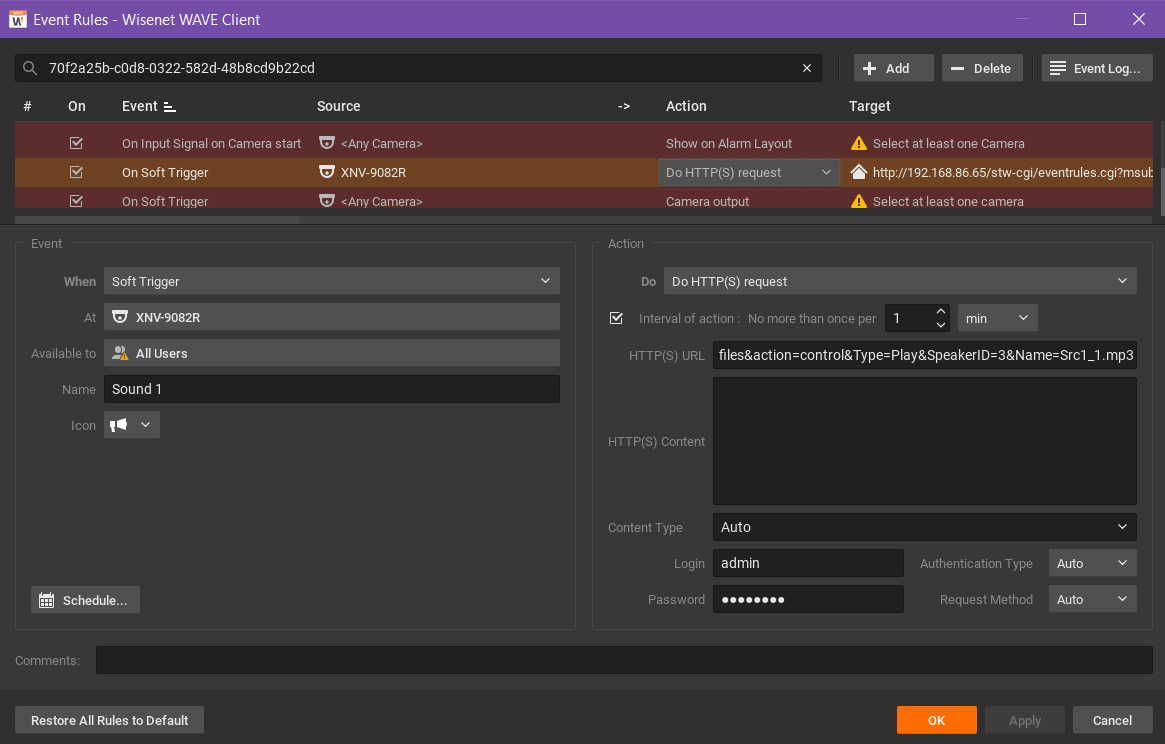Image resolution: width=1165 pixels, height=744 pixels.
Task: Click the Password input field
Action: (808, 599)
